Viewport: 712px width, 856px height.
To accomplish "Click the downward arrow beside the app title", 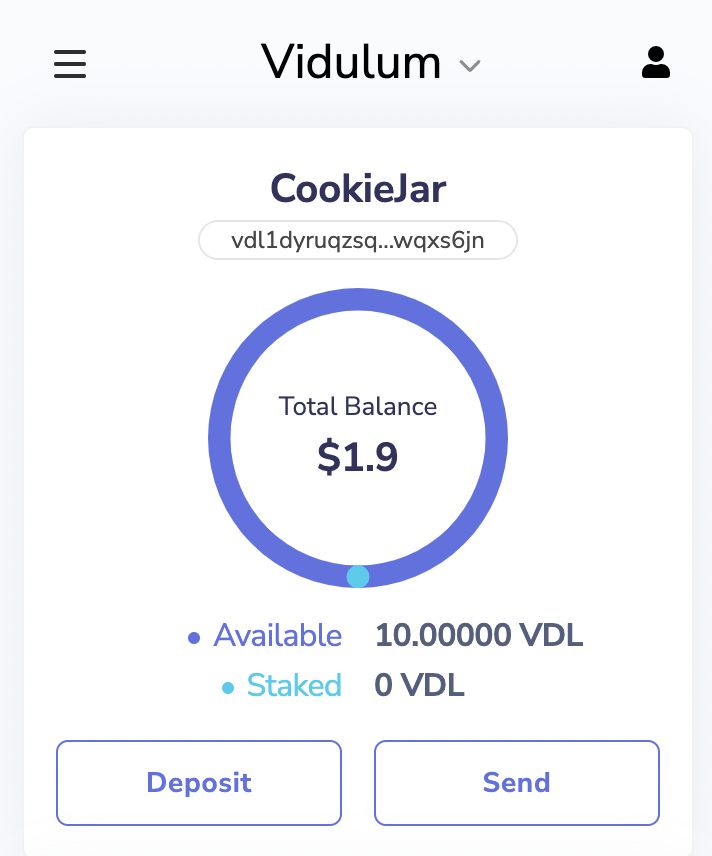I will 470,67.
